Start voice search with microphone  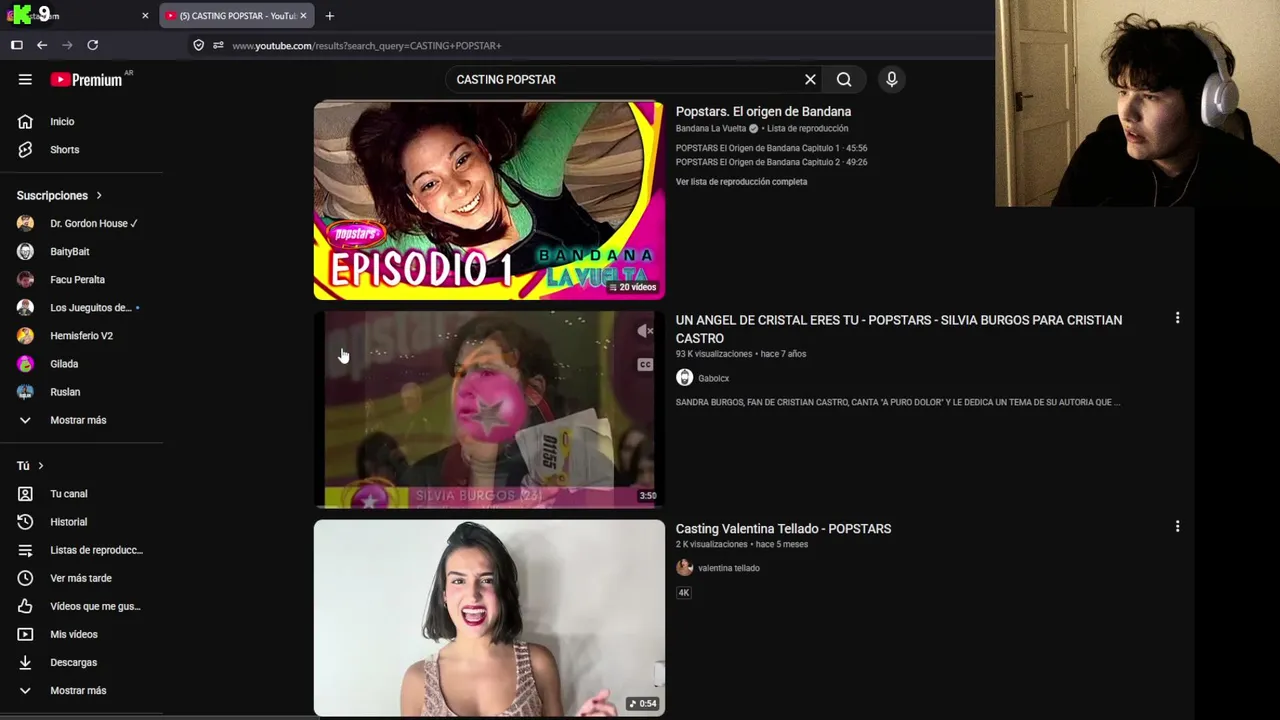click(x=891, y=79)
